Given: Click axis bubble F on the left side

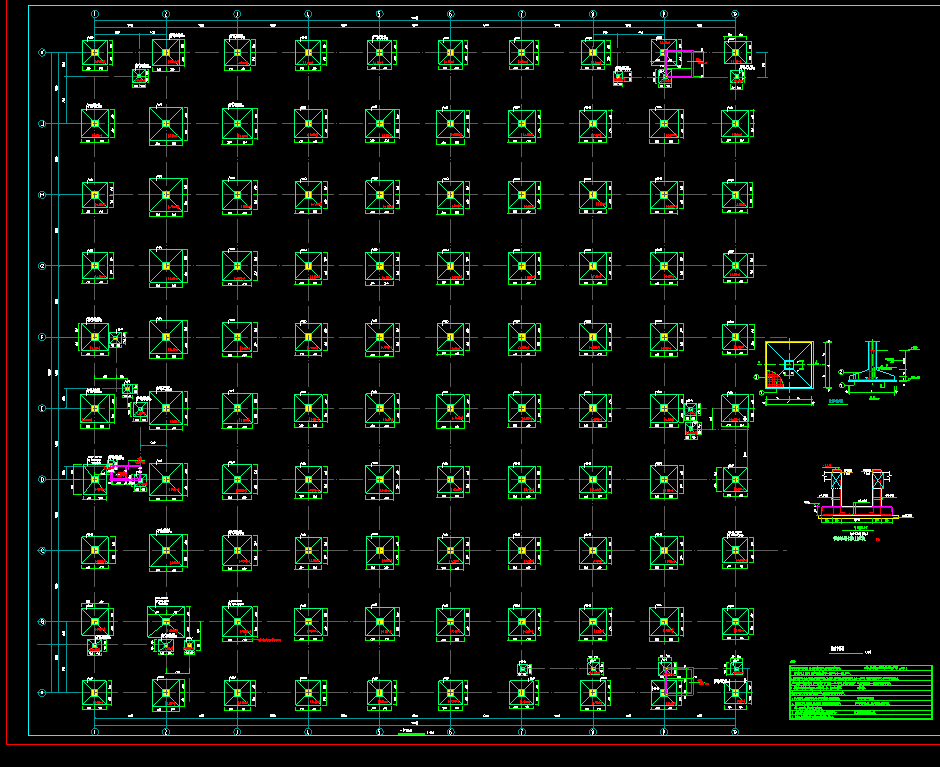Looking at the screenshot, I should click(42, 337).
